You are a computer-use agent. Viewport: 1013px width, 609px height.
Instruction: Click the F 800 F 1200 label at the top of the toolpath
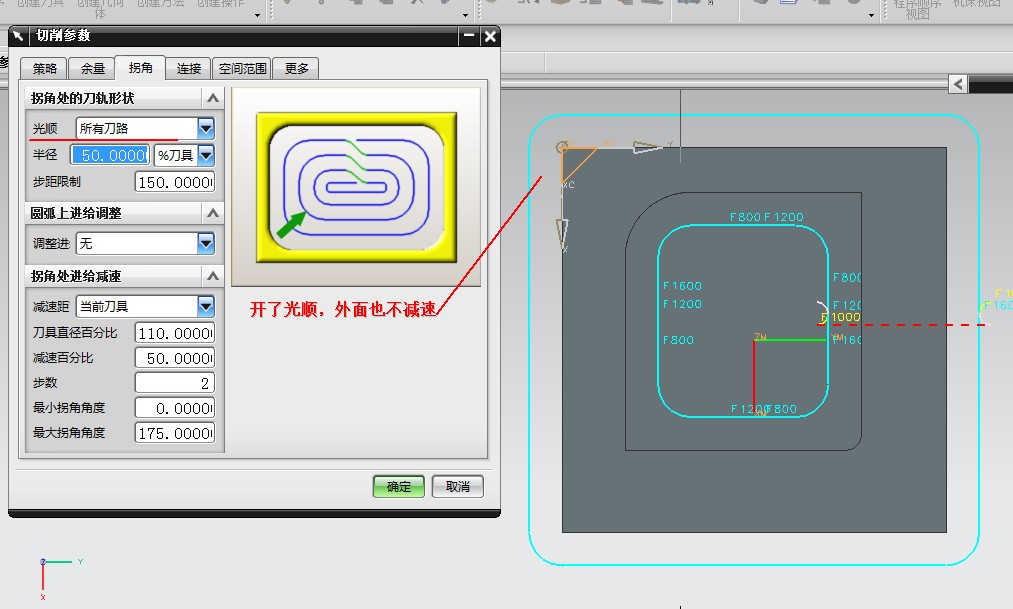(767, 217)
